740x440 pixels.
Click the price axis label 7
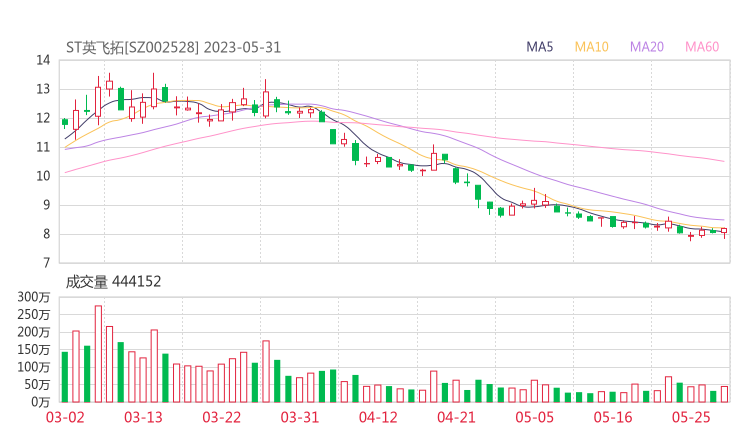pyautogui.click(x=46, y=263)
